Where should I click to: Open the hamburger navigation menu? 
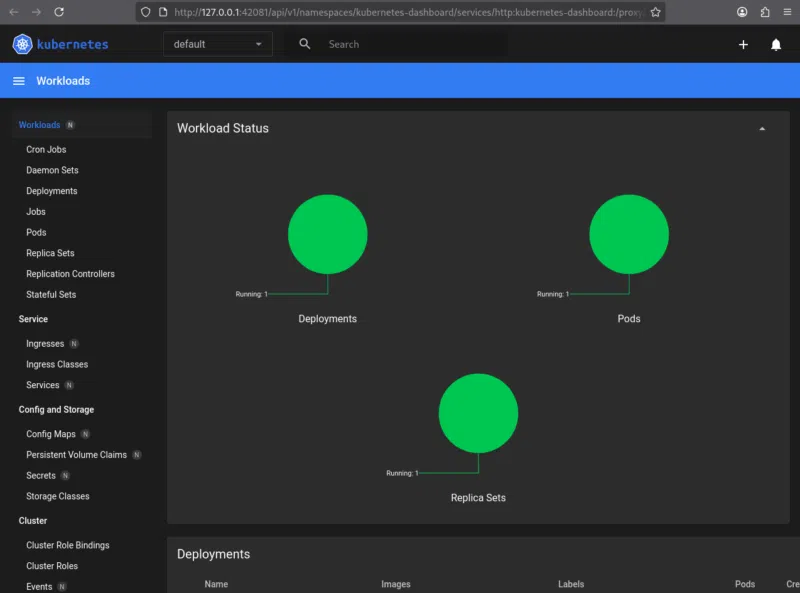coord(19,81)
